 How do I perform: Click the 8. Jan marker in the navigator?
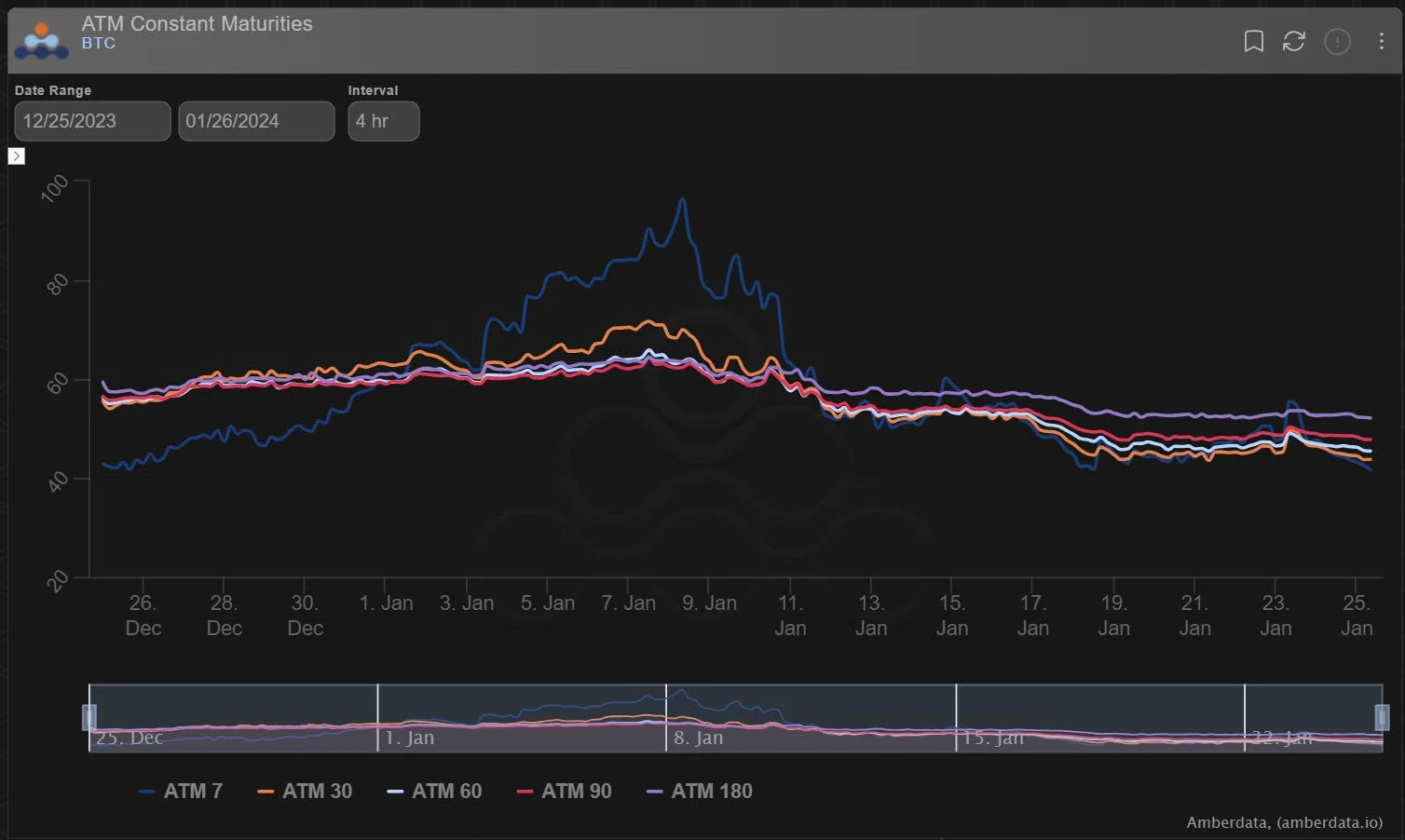coord(698,738)
